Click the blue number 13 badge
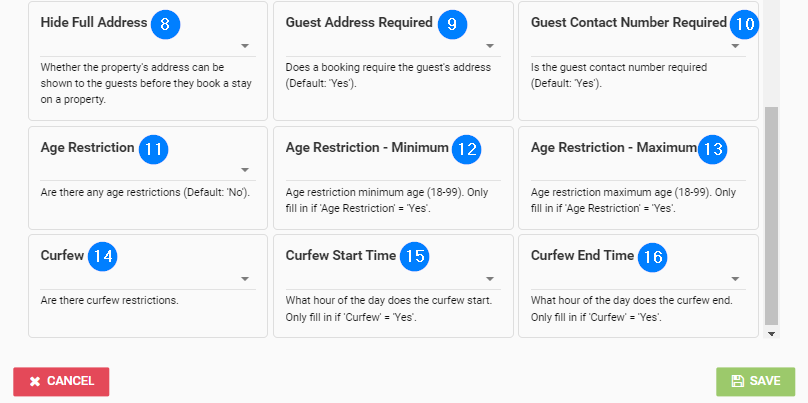 click(713, 149)
